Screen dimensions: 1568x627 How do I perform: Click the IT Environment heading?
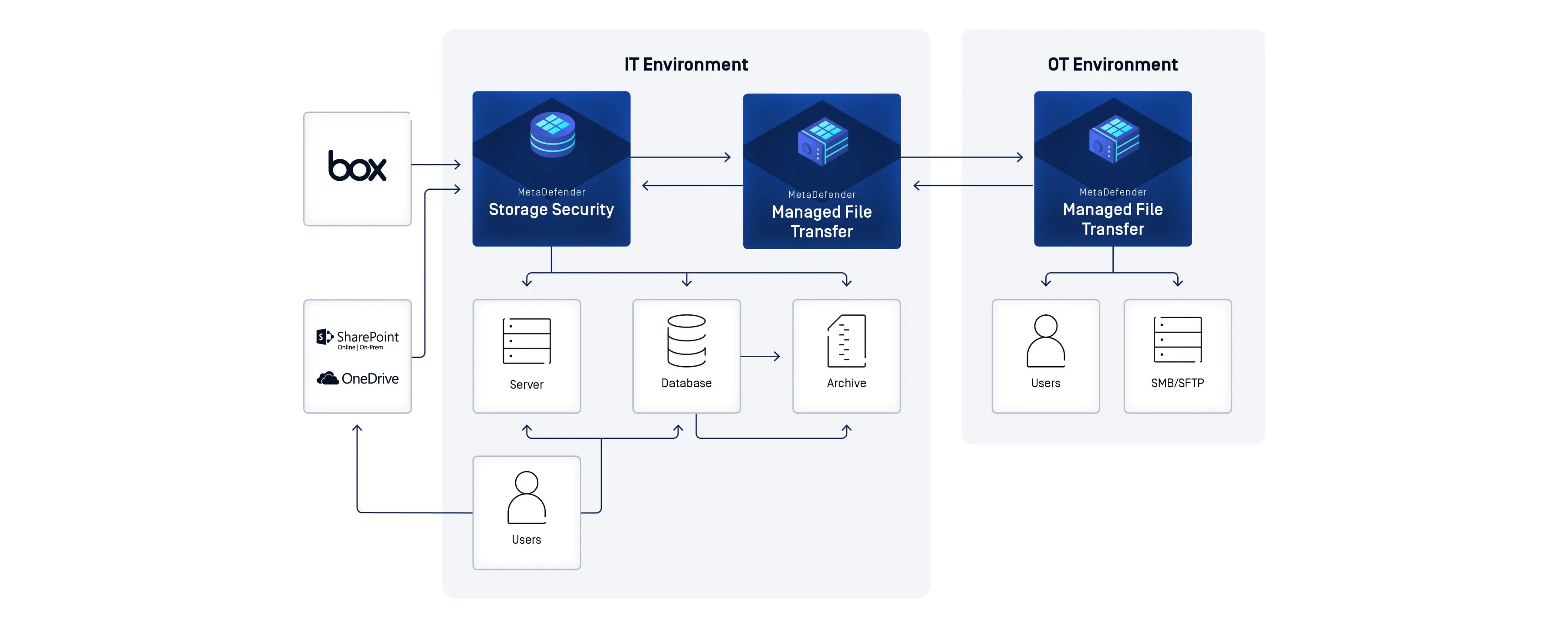[686, 64]
